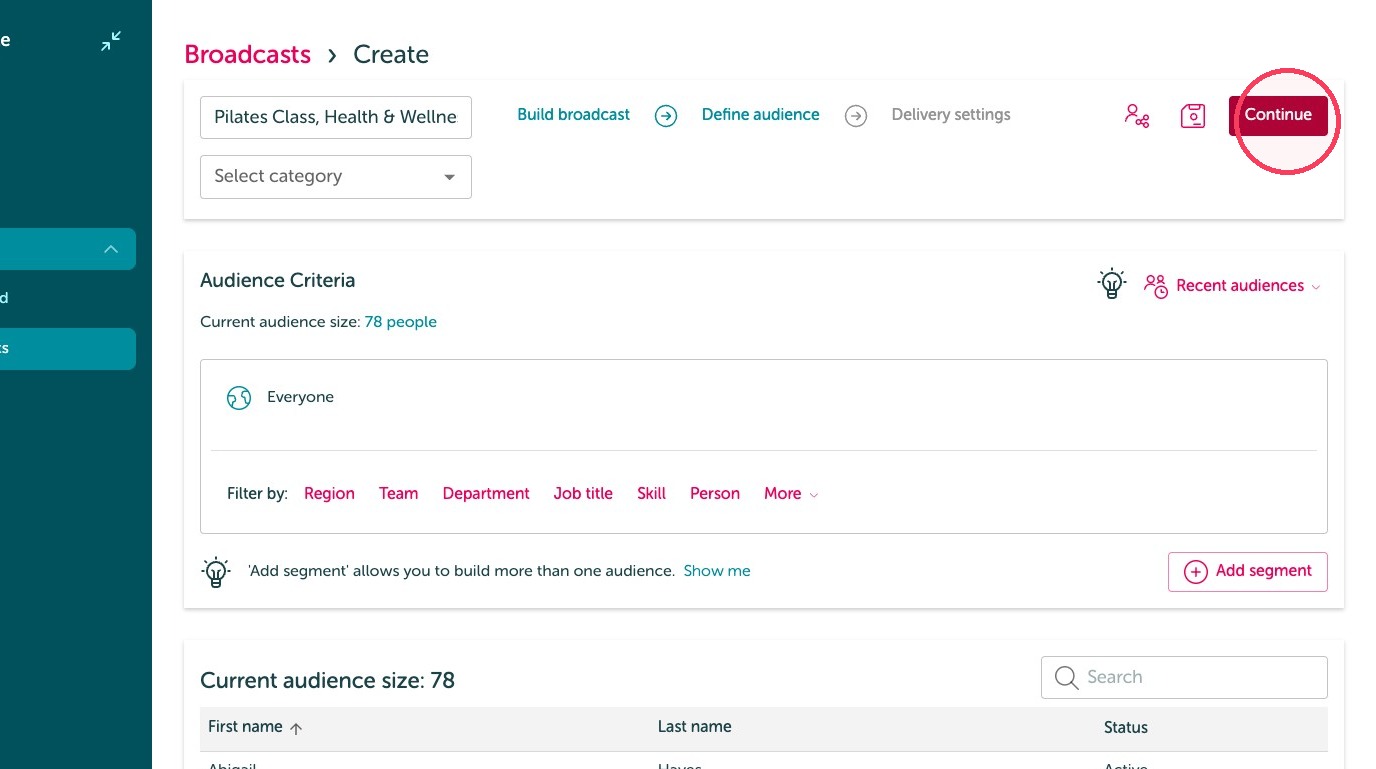This screenshot has width=1376, height=769.
Task: Click the lightbulb tip icon beside Recent audiences
Action: (1111, 284)
